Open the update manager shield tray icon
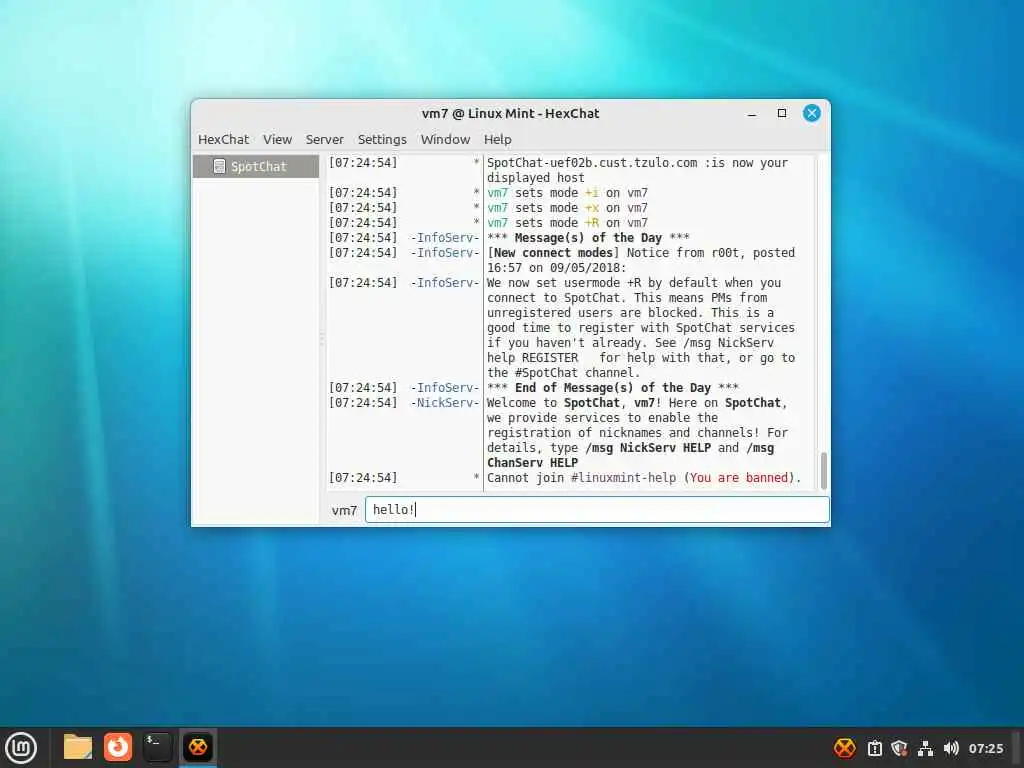1024x768 pixels. [x=899, y=748]
